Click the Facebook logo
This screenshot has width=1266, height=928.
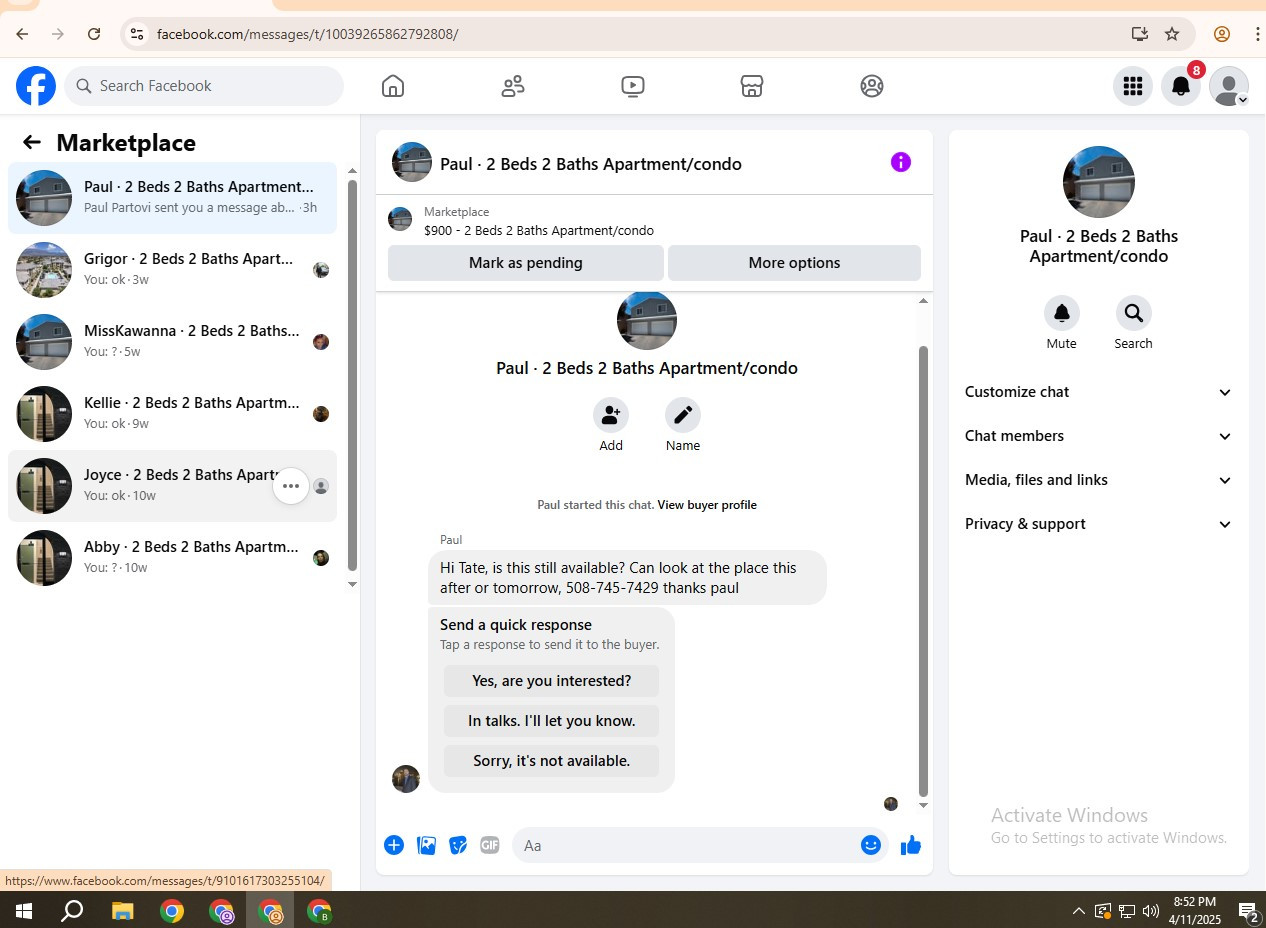click(x=36, y=86)
